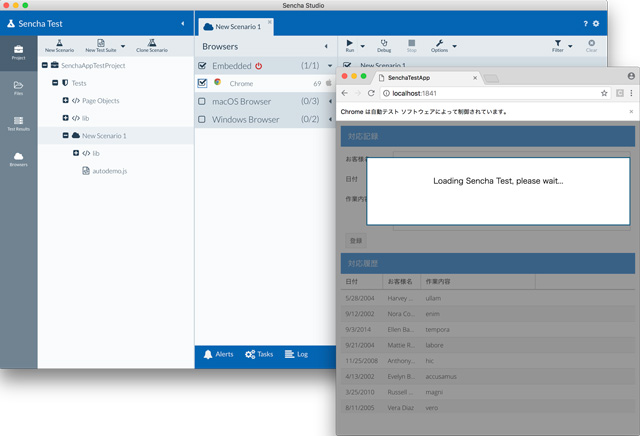This screenshot has width=640, height=436.
Task: Click the 登録 button in the app
Action: coord(356,240)
